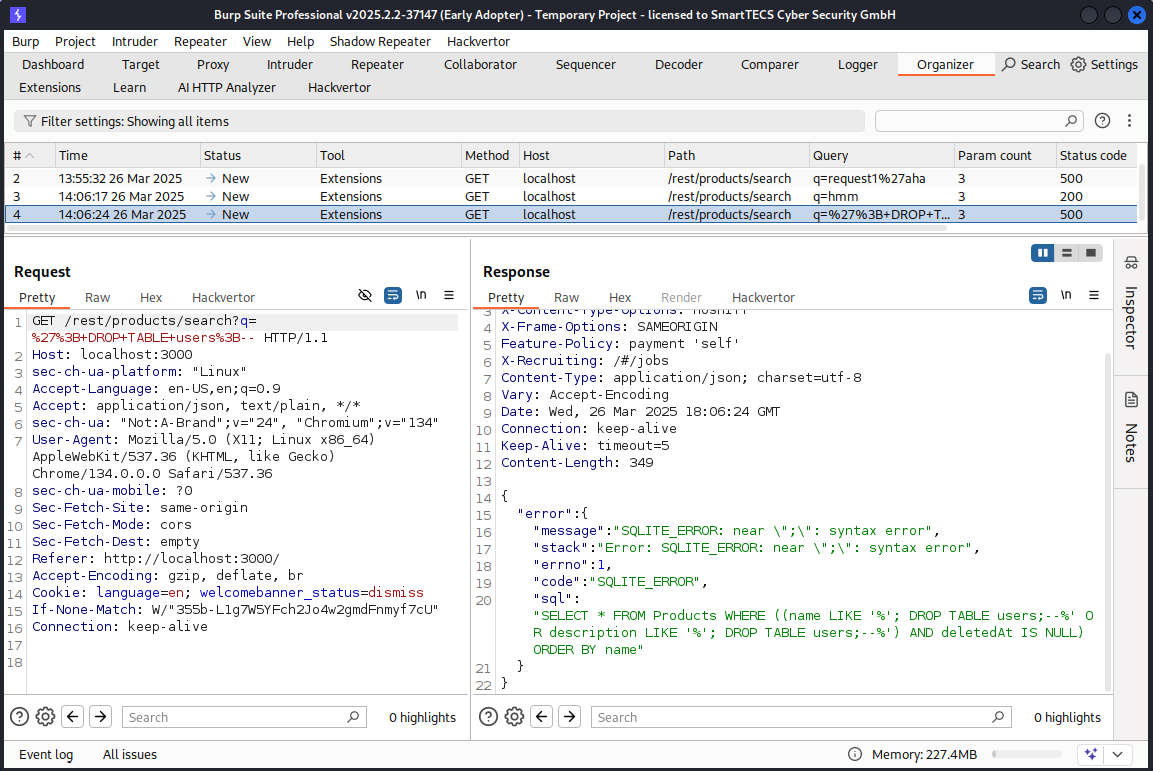The width and height of the screenshot is (1153, 771).
Task: Select row 3 with query q=hmm
Action: 571,196
